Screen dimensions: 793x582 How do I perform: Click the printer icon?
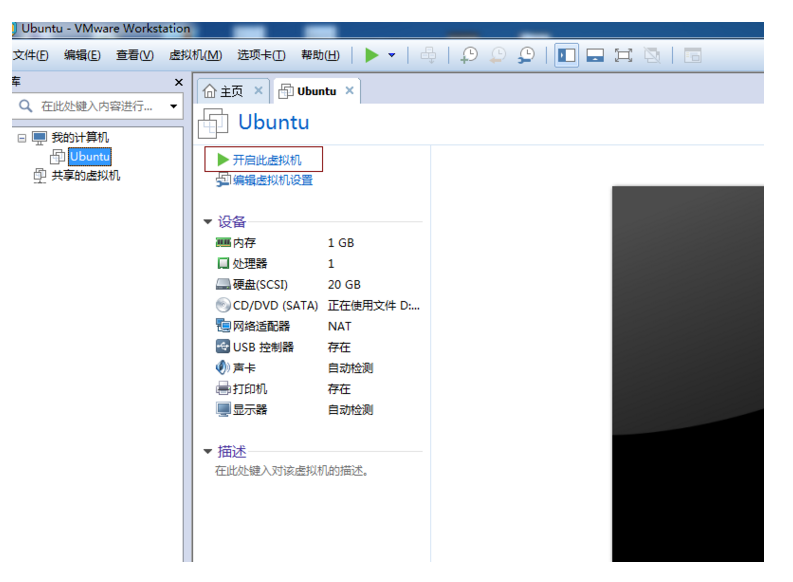(x=223, y=388)
